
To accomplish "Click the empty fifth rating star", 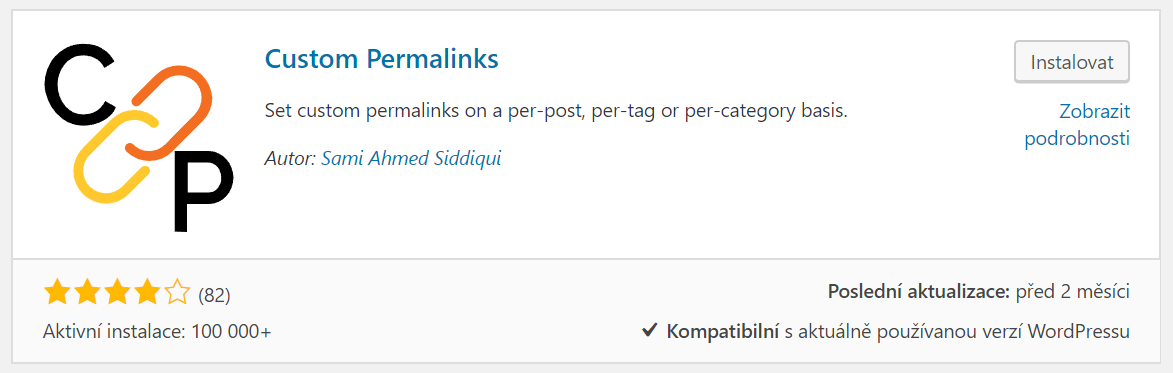I will [177, 293].
